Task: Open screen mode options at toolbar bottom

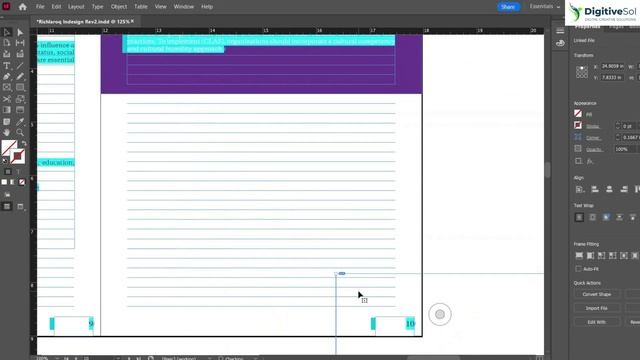Action: click(20, 207)
